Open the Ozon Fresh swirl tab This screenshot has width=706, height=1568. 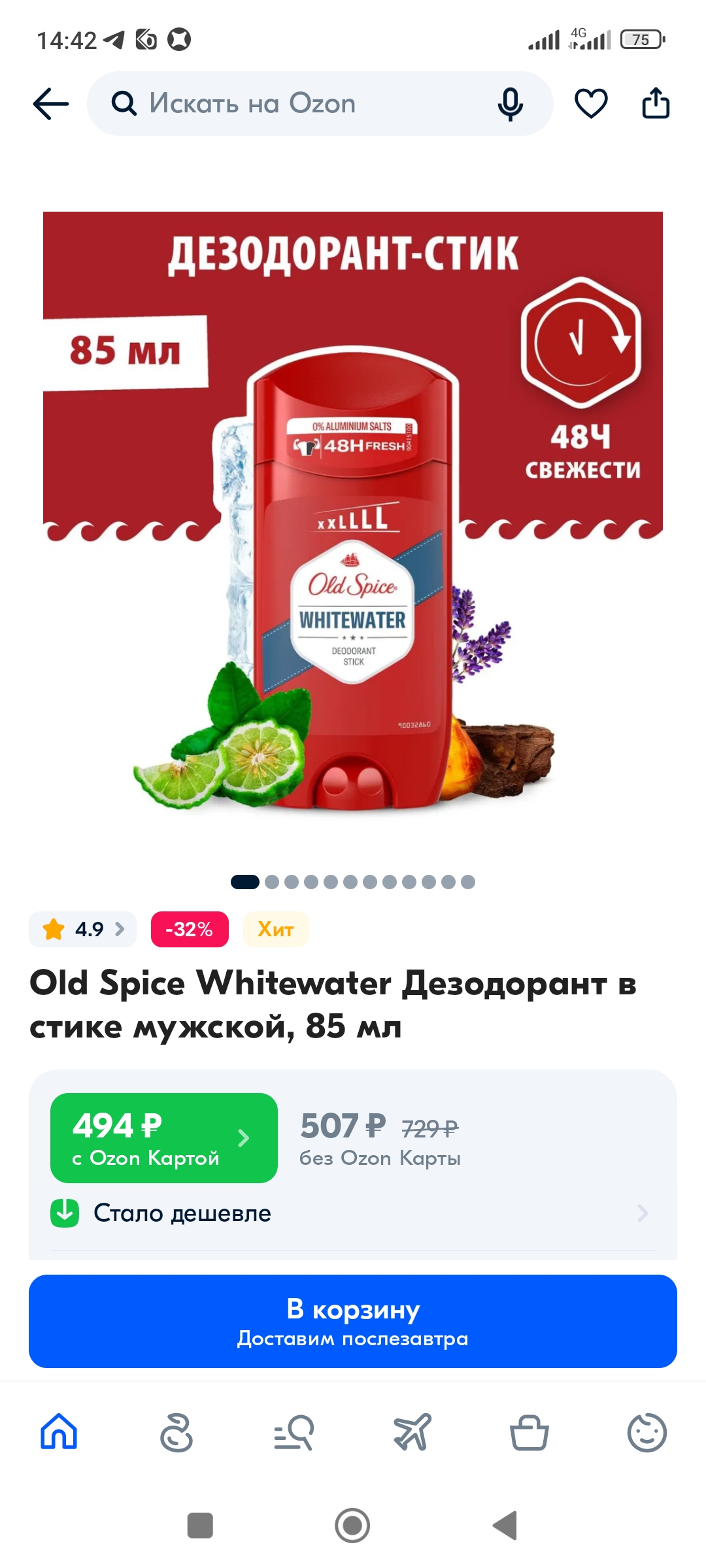click(176, 1431)
